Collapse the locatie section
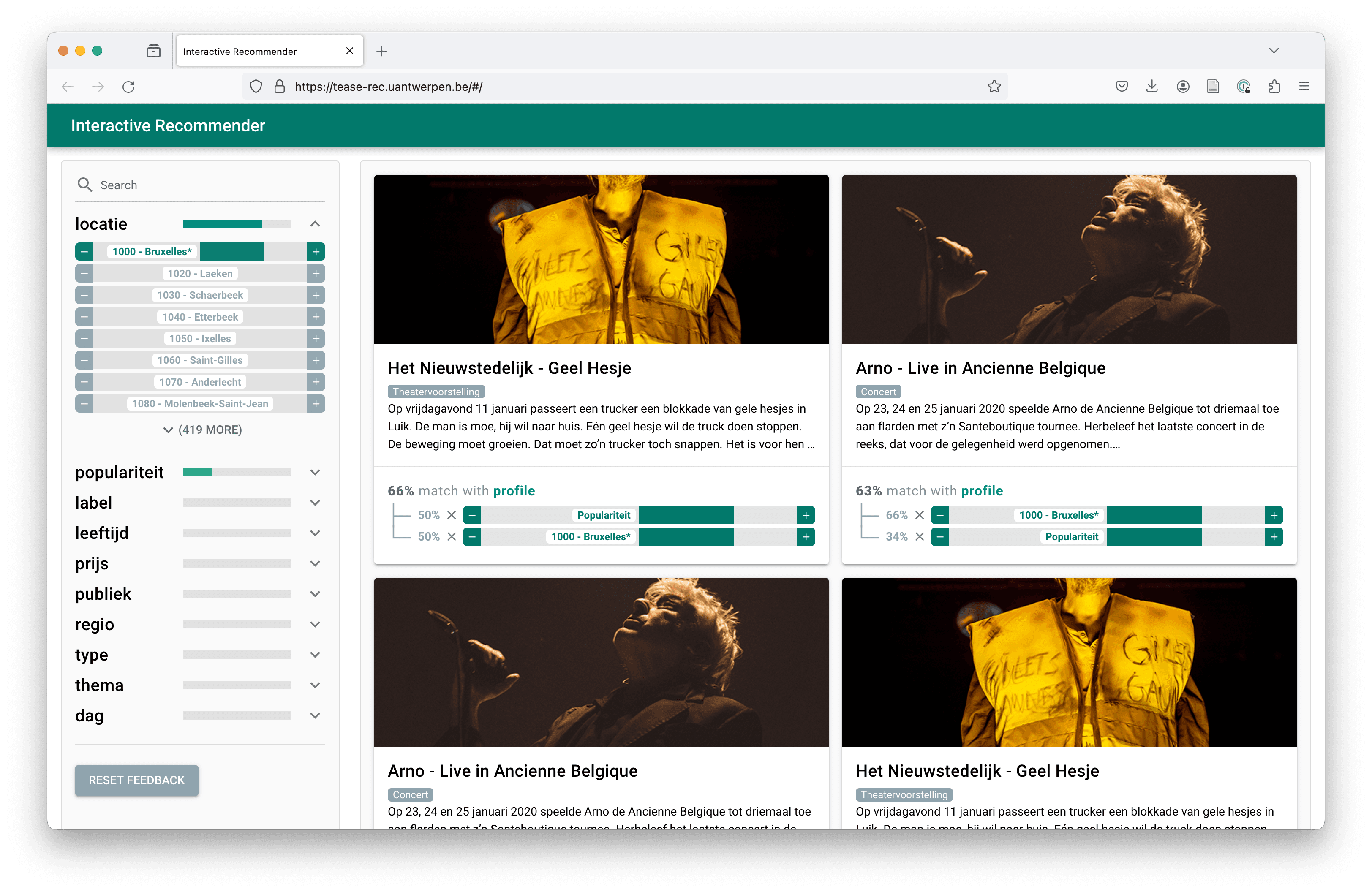The image size is (1372, 892). pyautogui.click(x=315, y=224)
